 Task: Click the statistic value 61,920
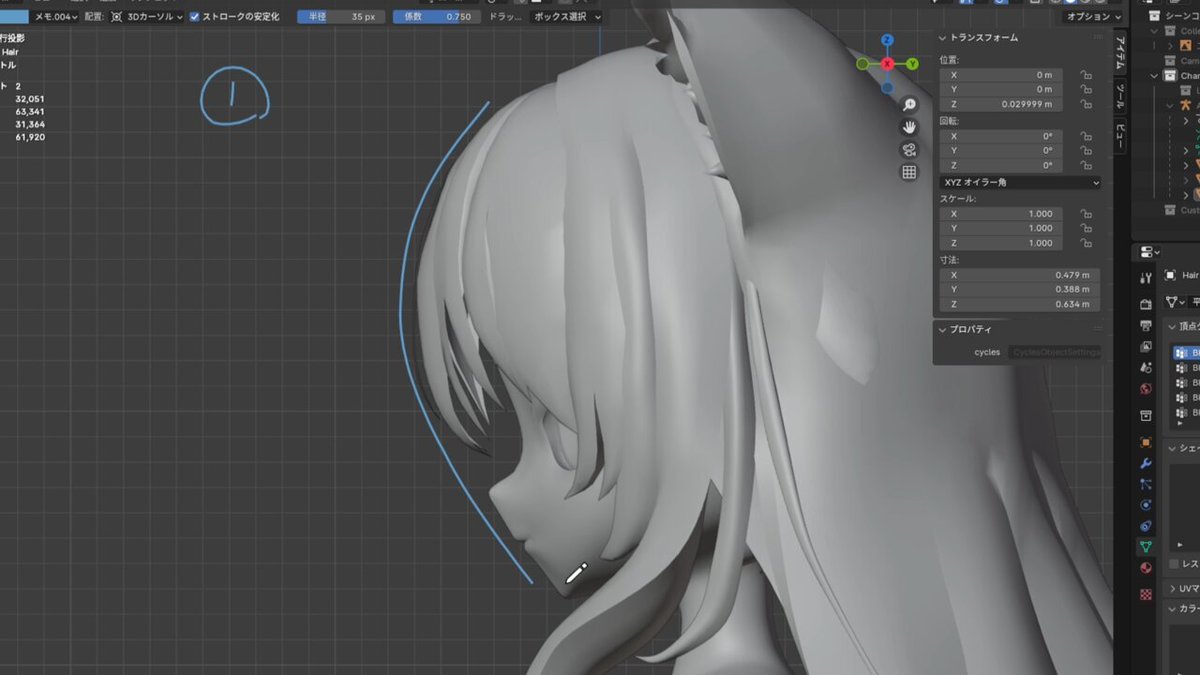(30, 137)
